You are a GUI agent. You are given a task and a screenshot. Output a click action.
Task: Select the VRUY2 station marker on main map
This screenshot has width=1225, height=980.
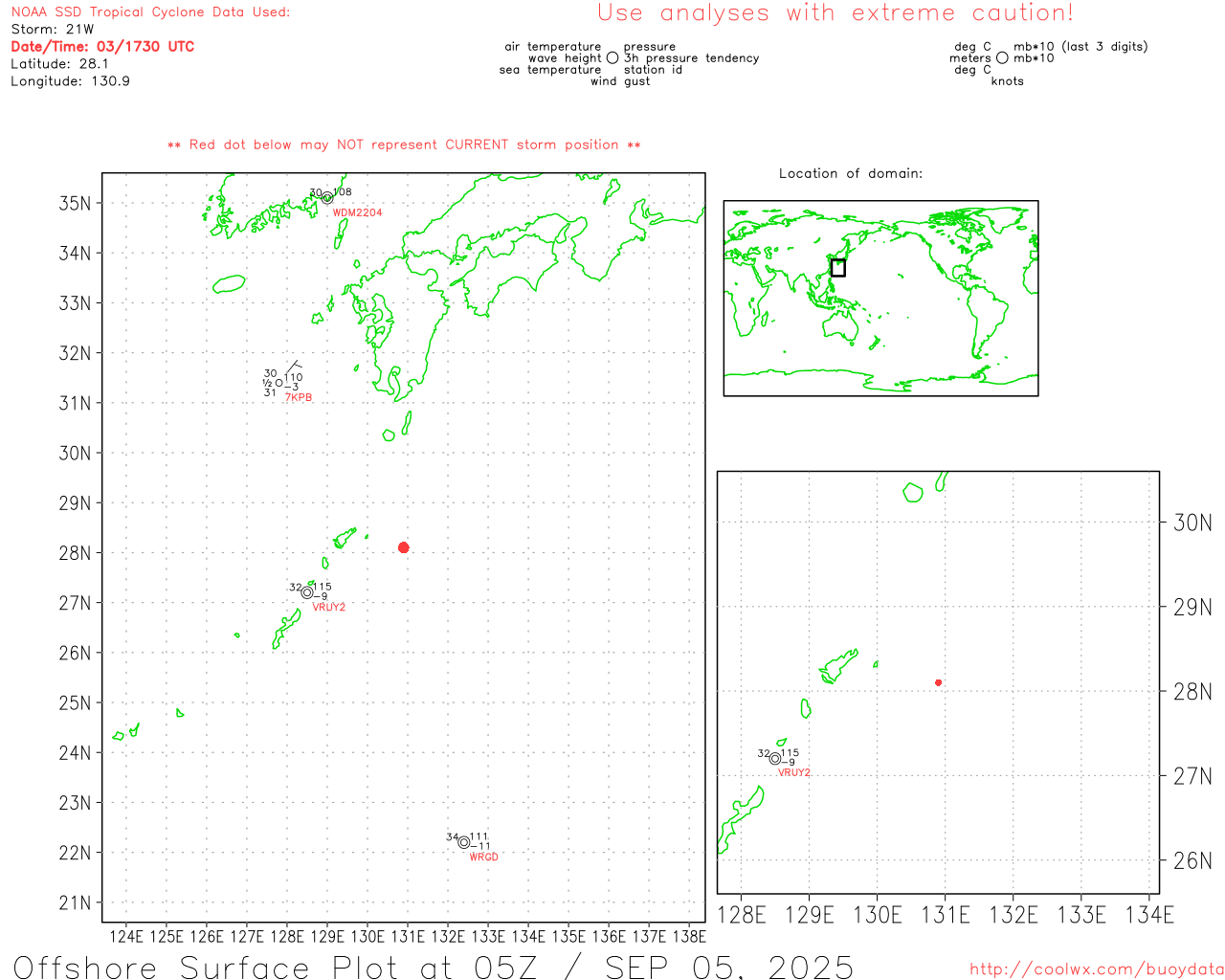(307, 592)
